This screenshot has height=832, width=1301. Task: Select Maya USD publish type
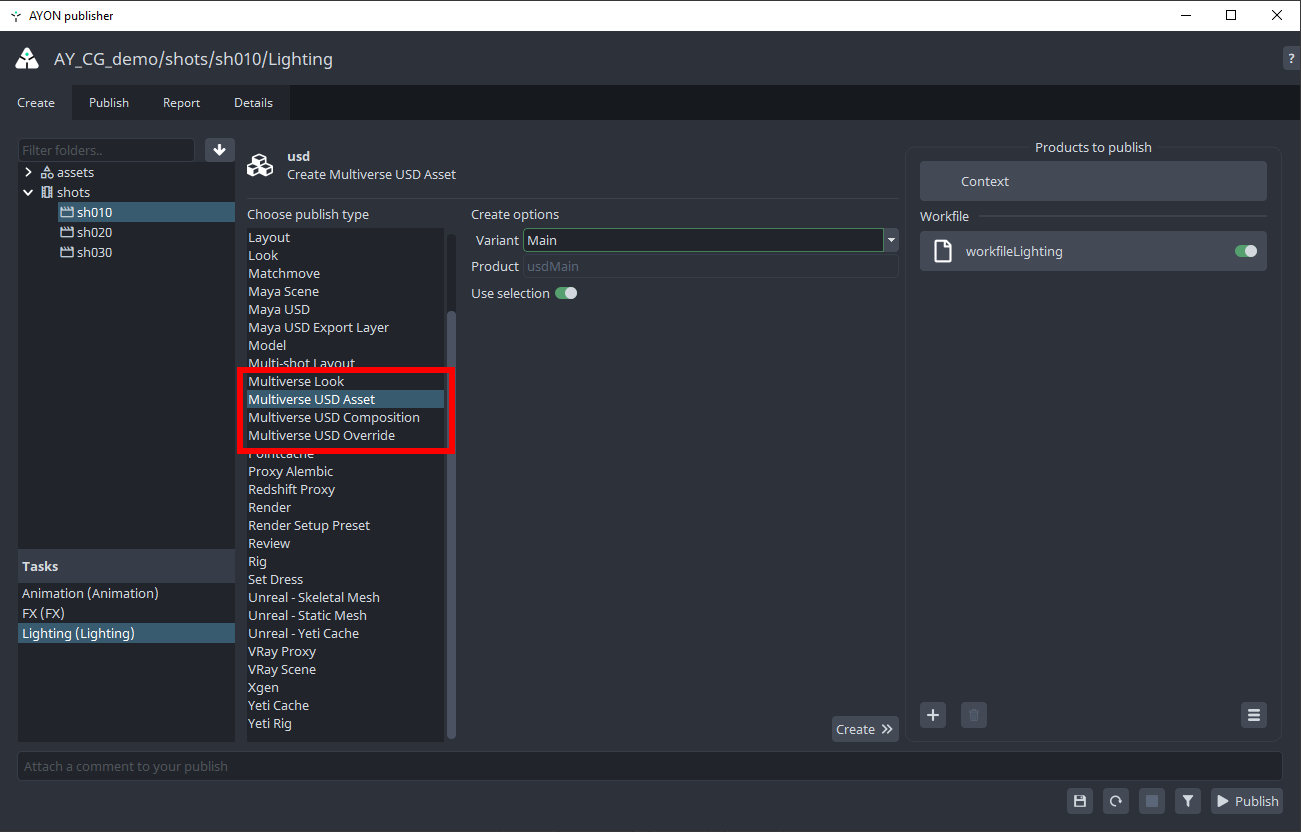[x=345, y=309]
